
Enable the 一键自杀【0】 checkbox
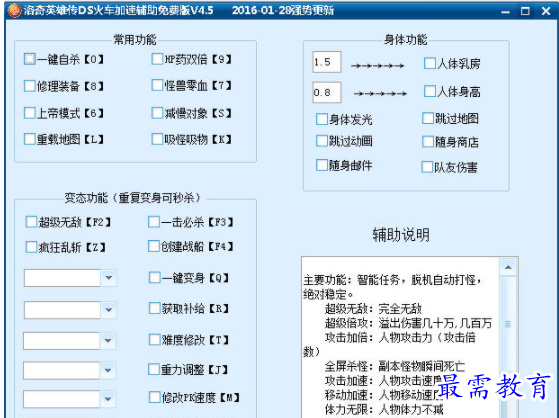pyautogui.click(x=30, y=59)
